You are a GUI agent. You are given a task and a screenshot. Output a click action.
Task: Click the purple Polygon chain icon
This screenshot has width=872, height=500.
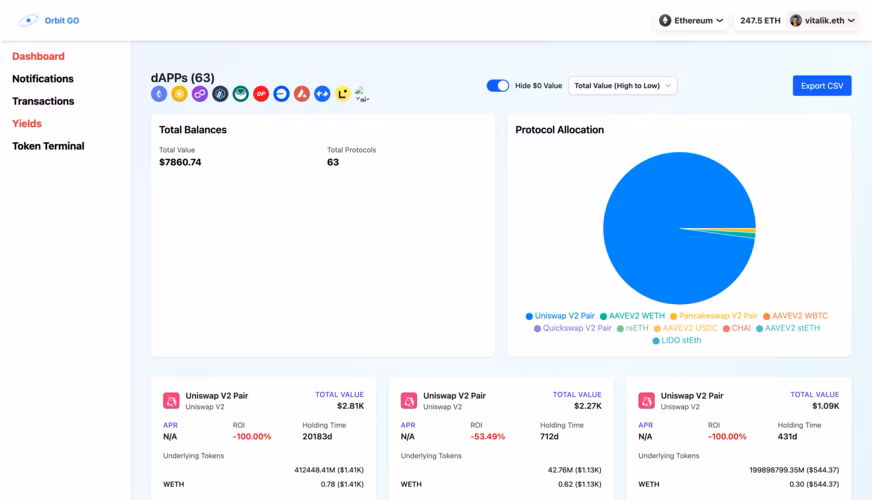click(x=200, y=94)
